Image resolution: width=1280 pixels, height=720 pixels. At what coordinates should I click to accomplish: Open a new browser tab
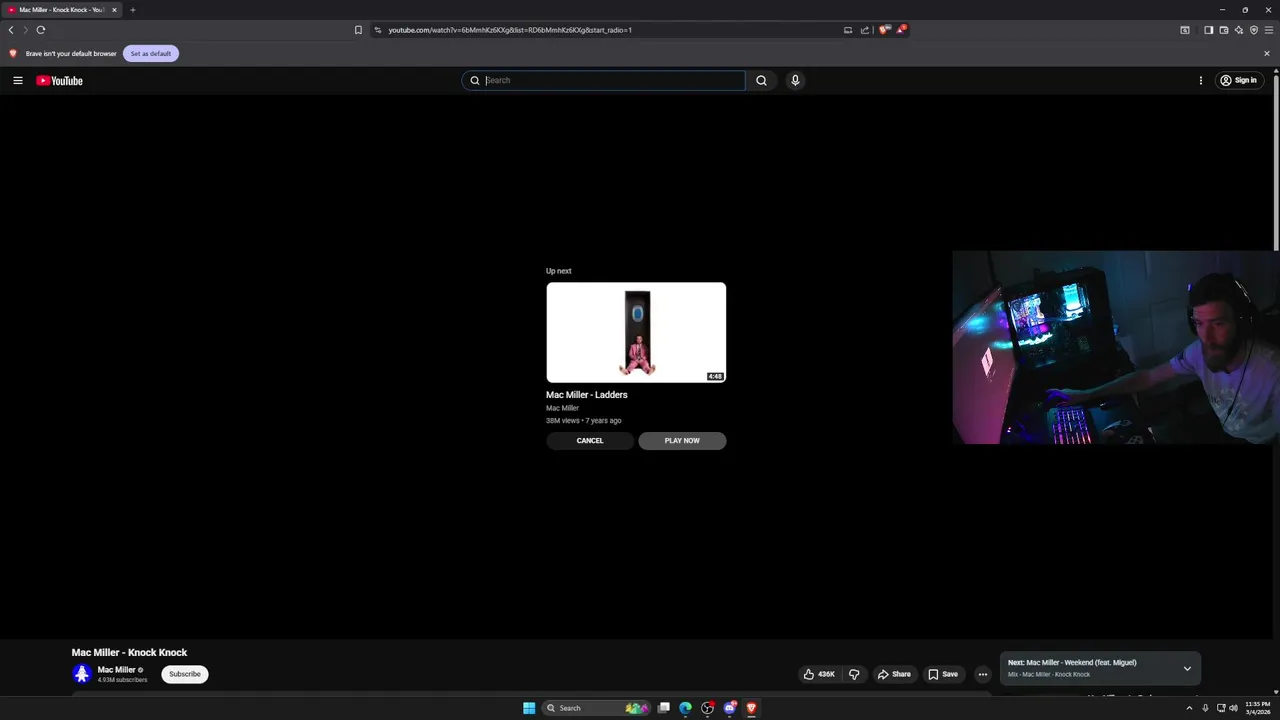click(132, 10)
